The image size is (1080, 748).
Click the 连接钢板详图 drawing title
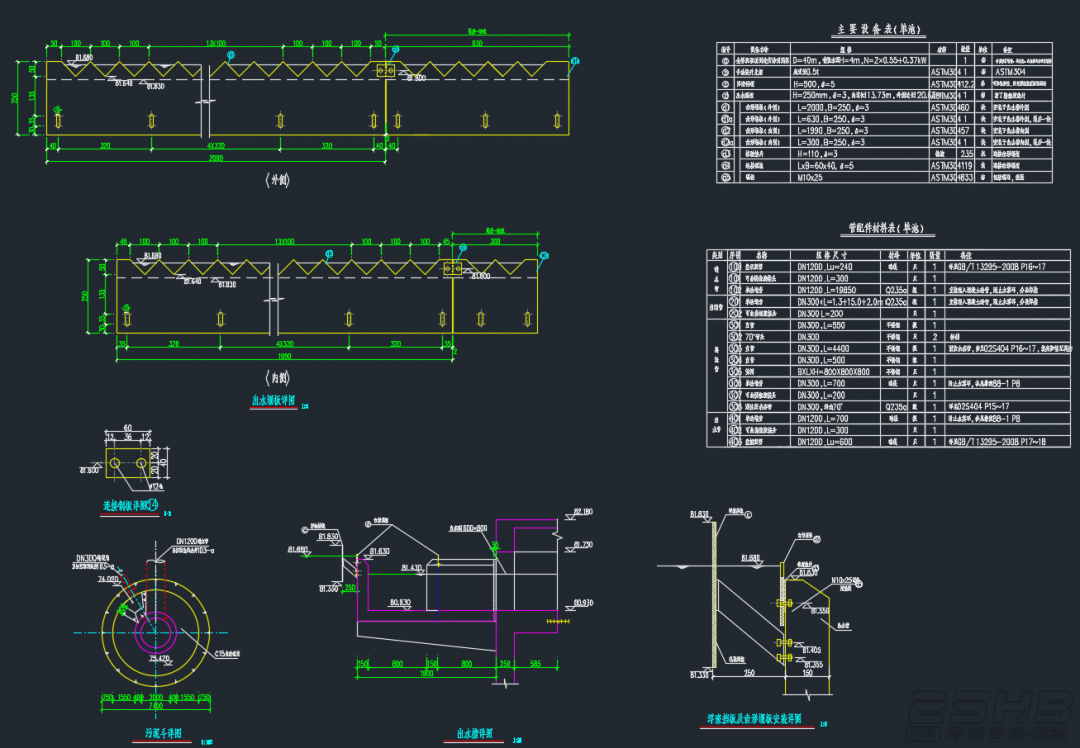point(130,506)
